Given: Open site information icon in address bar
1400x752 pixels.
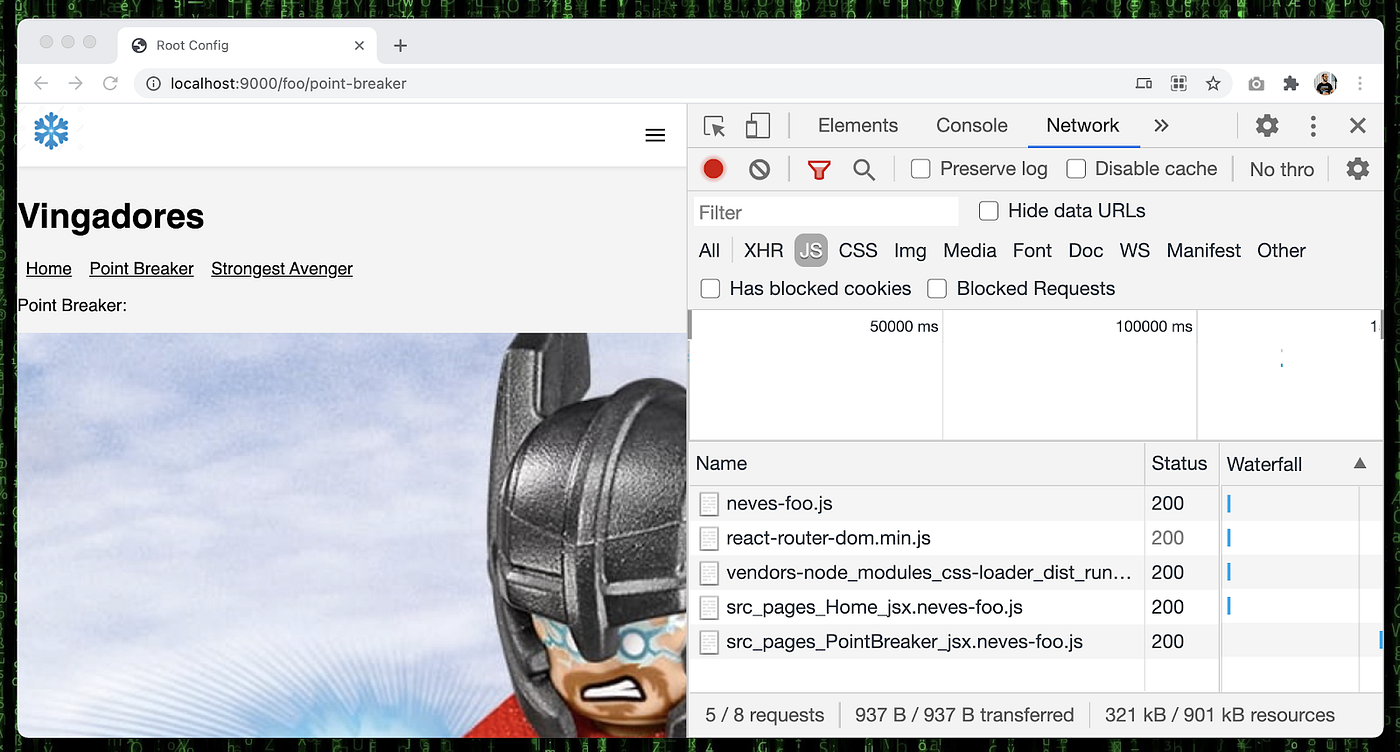Looking at the screenshot, I should pyautogui.click(x=153, y=84).
